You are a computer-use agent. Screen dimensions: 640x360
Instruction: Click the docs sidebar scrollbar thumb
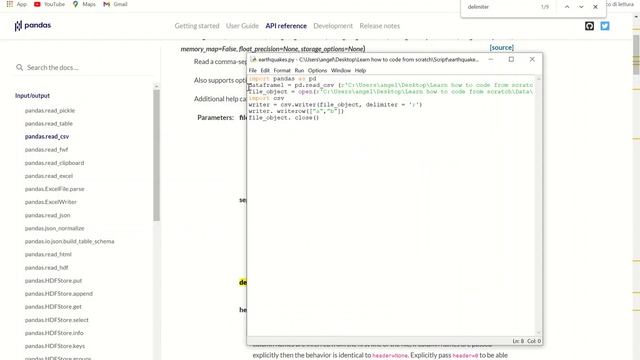click(x=156, y=156)
